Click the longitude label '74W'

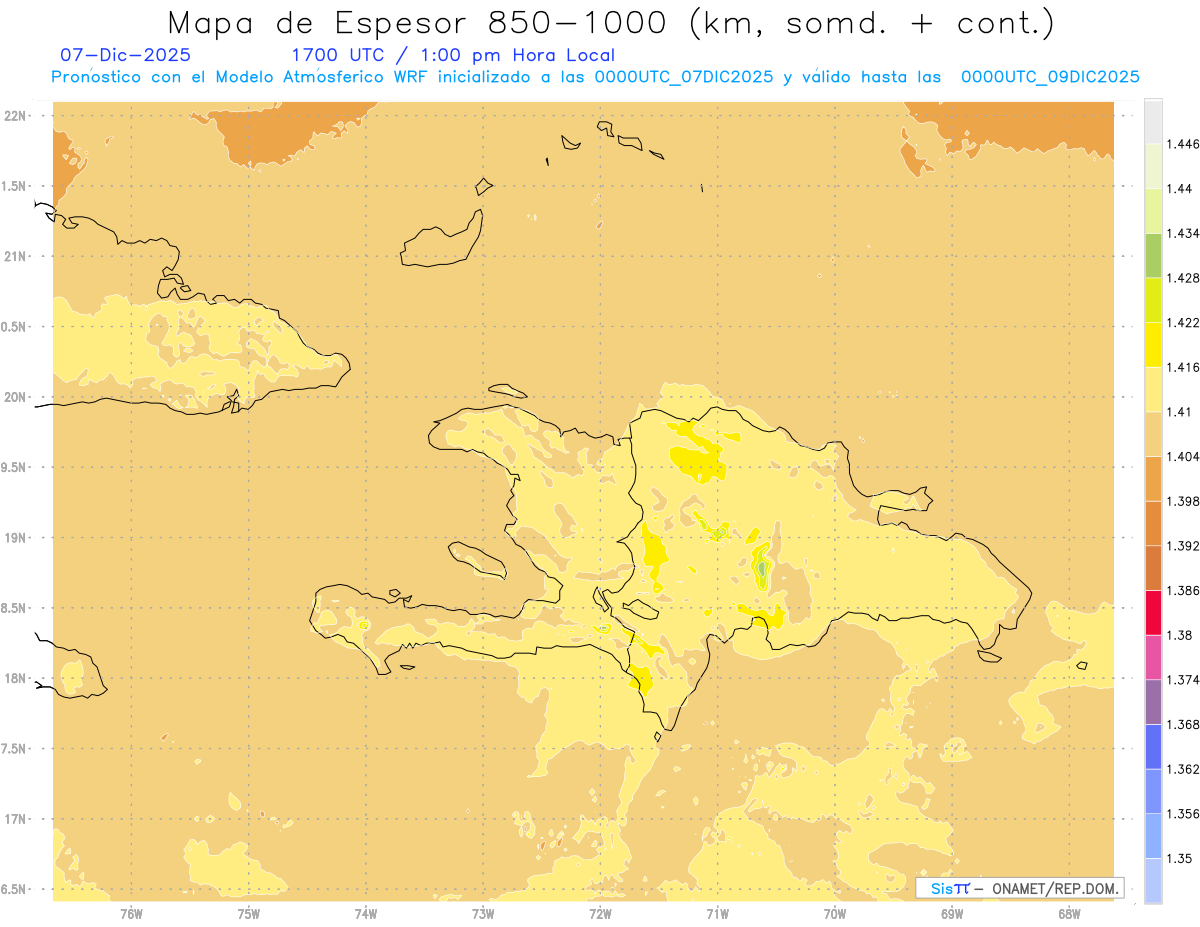(366, 914)
